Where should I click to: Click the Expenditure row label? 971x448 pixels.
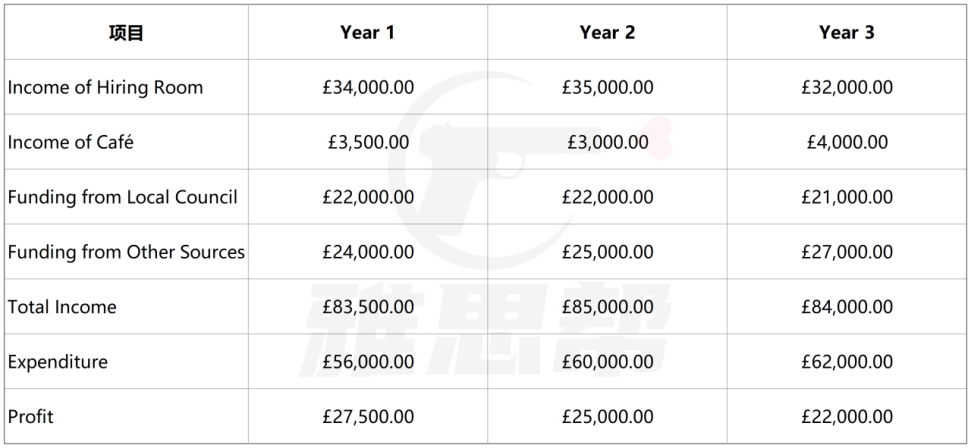[58, 362]
